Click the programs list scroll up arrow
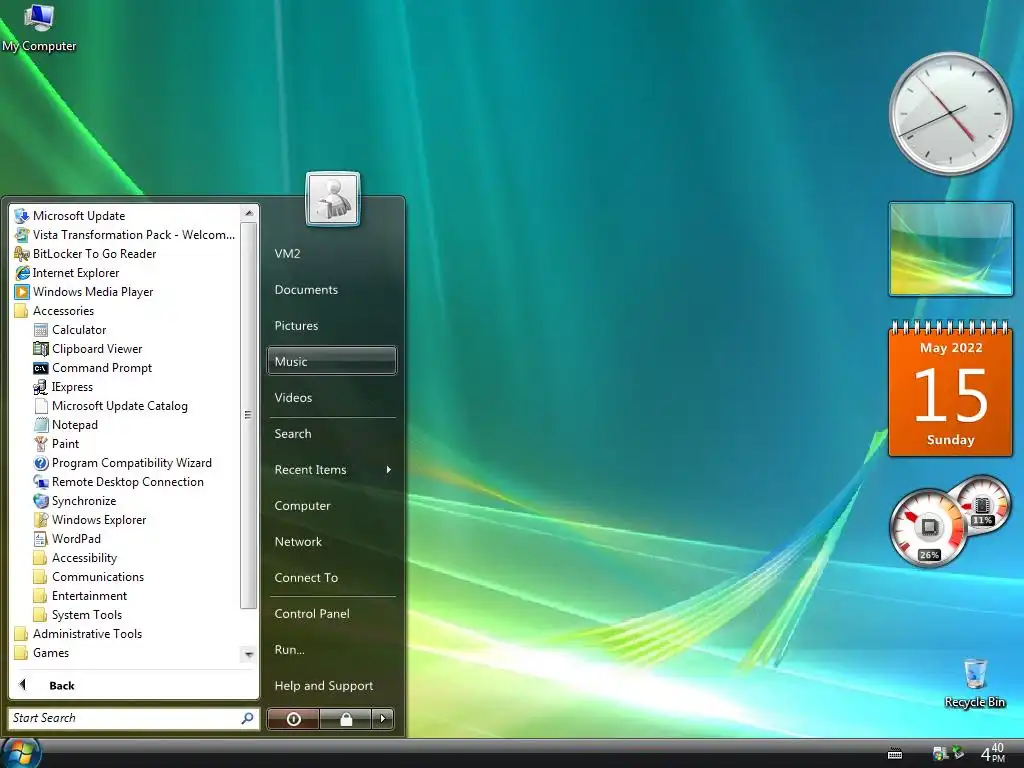This screenshot has width=1024, height=768. pos(248,213)
